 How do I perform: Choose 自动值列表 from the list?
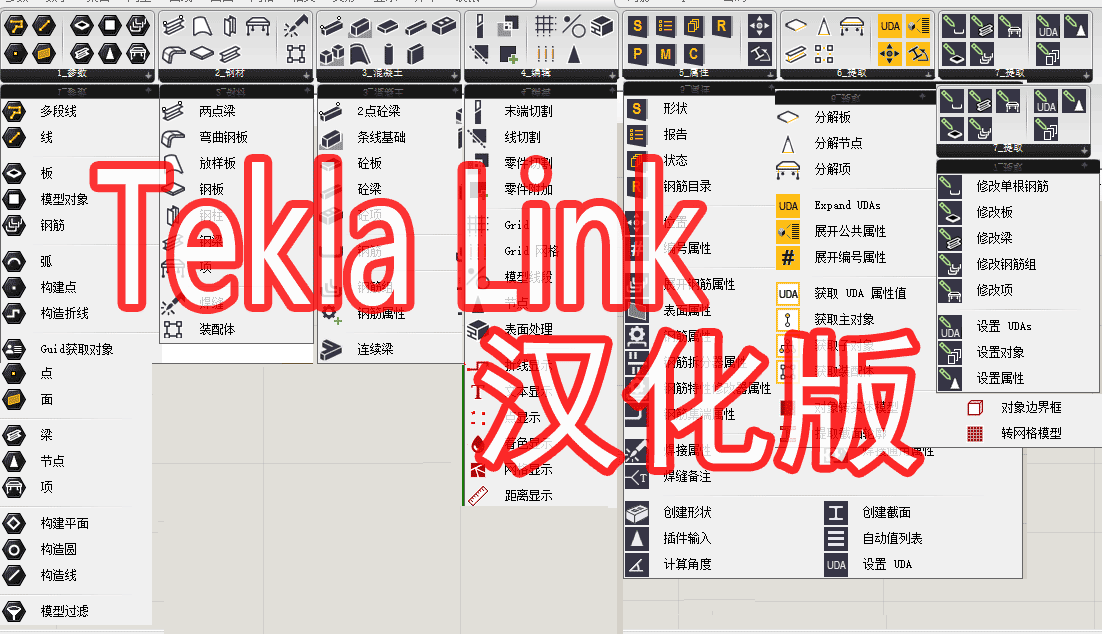coord(893,538)
